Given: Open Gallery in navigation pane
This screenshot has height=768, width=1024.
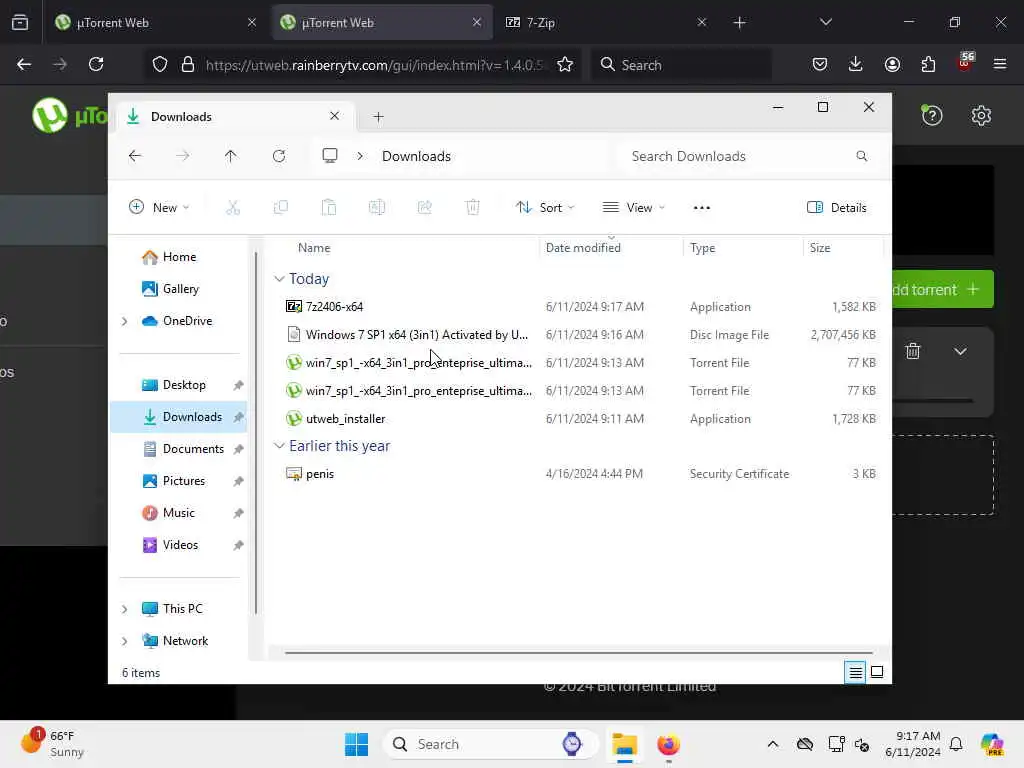Looking at the screenshot, I should (x=170, y=289).
